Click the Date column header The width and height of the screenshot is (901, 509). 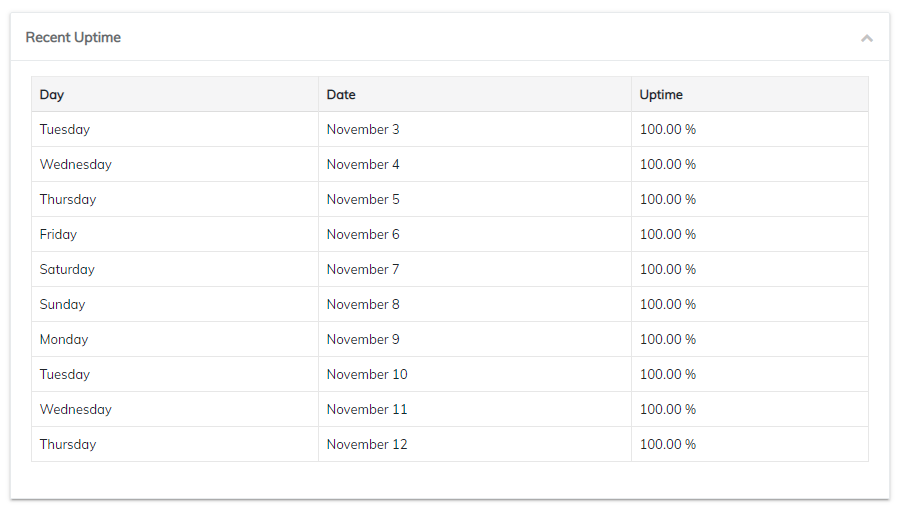341,95
